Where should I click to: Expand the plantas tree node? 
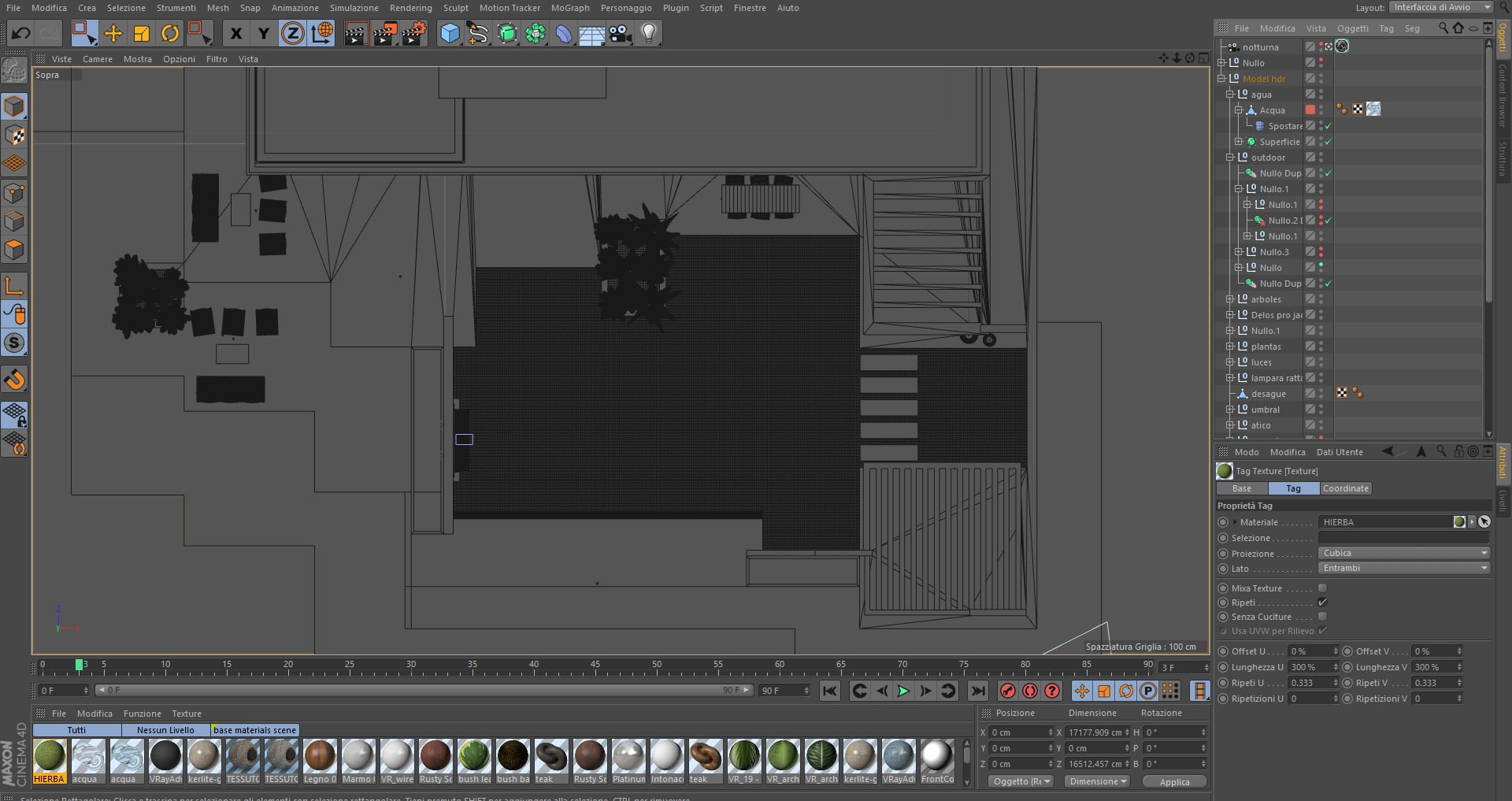point(1229,347)
